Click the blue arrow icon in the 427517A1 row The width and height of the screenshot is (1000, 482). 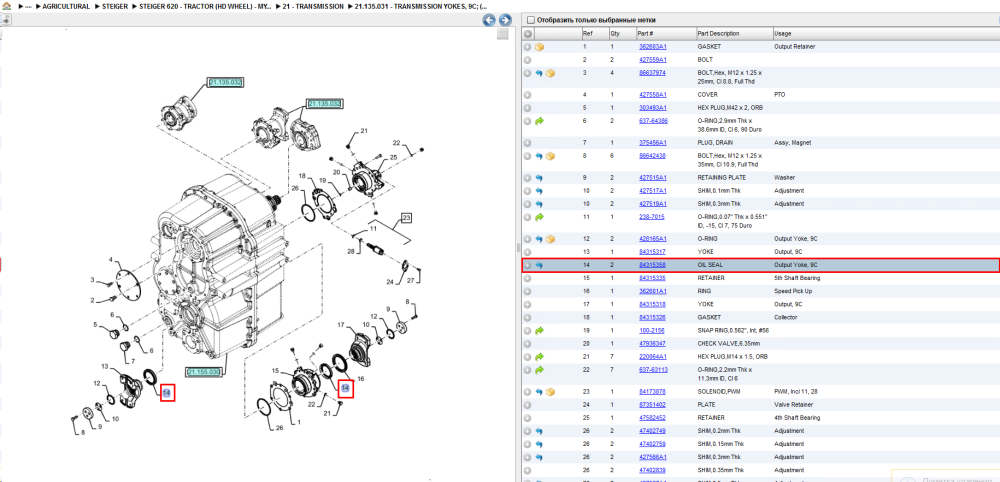540,191
